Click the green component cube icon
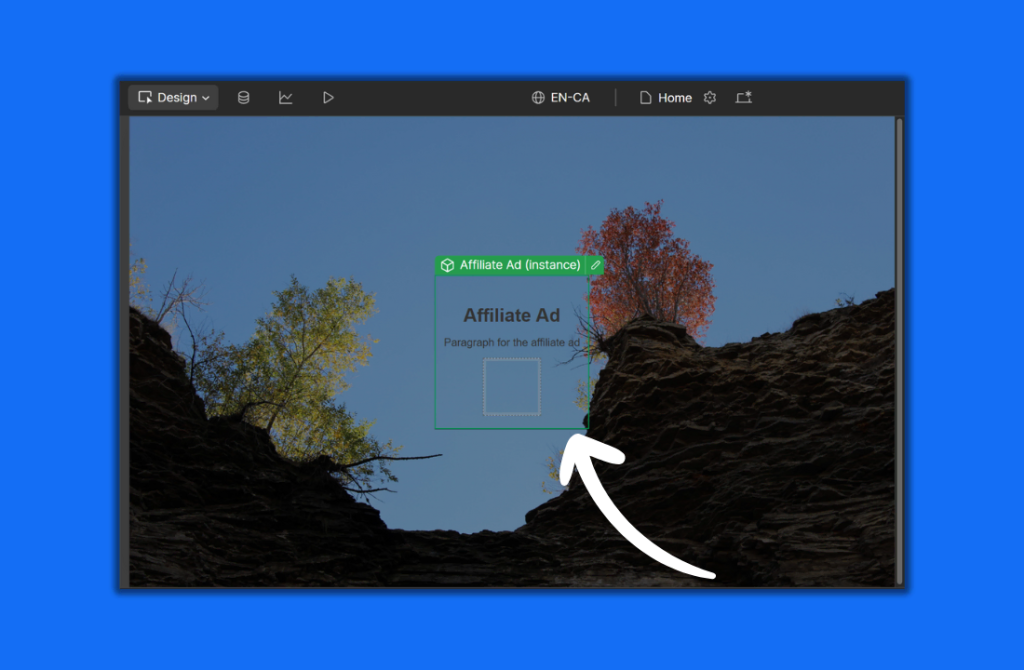Image resolution: width=1024 pixels, height=670 pixels. 447,265
